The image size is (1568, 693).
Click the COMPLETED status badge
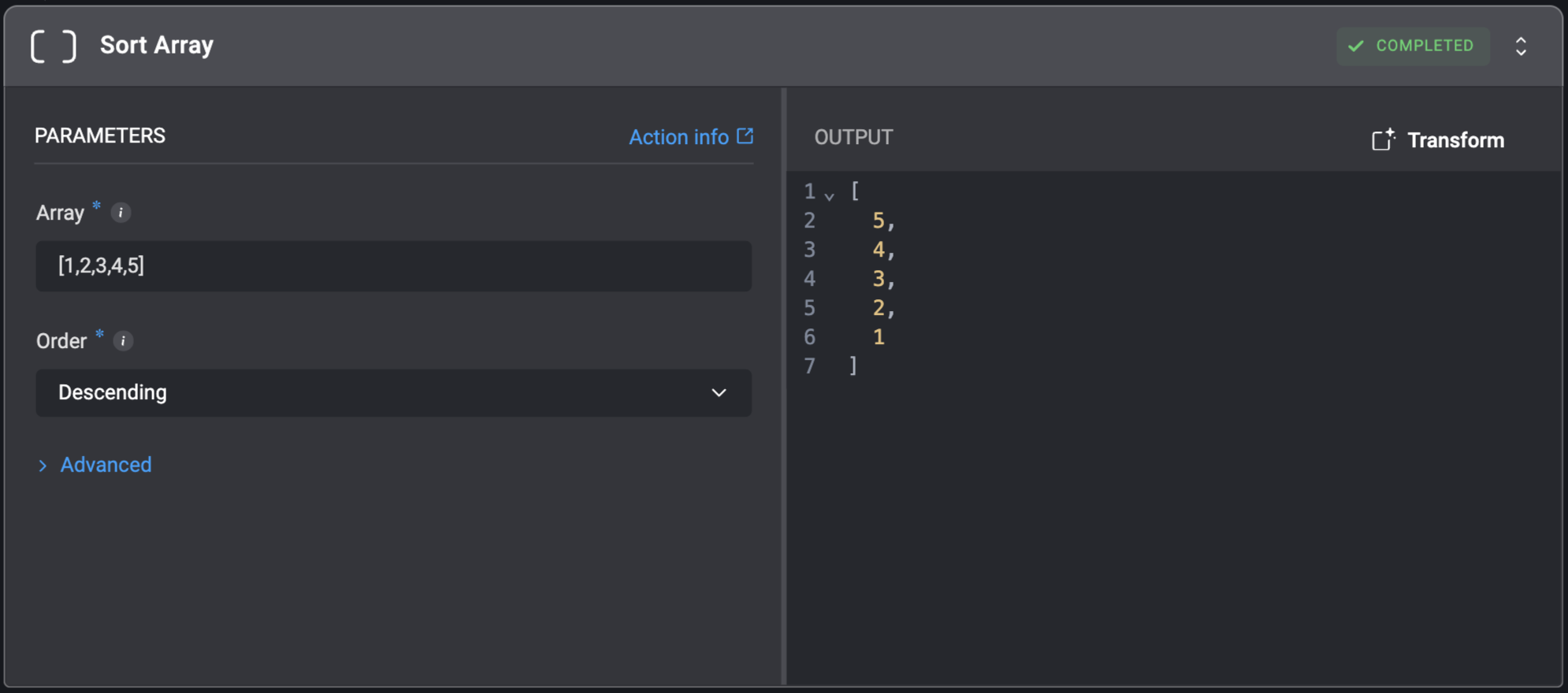tap(1412, 46)
